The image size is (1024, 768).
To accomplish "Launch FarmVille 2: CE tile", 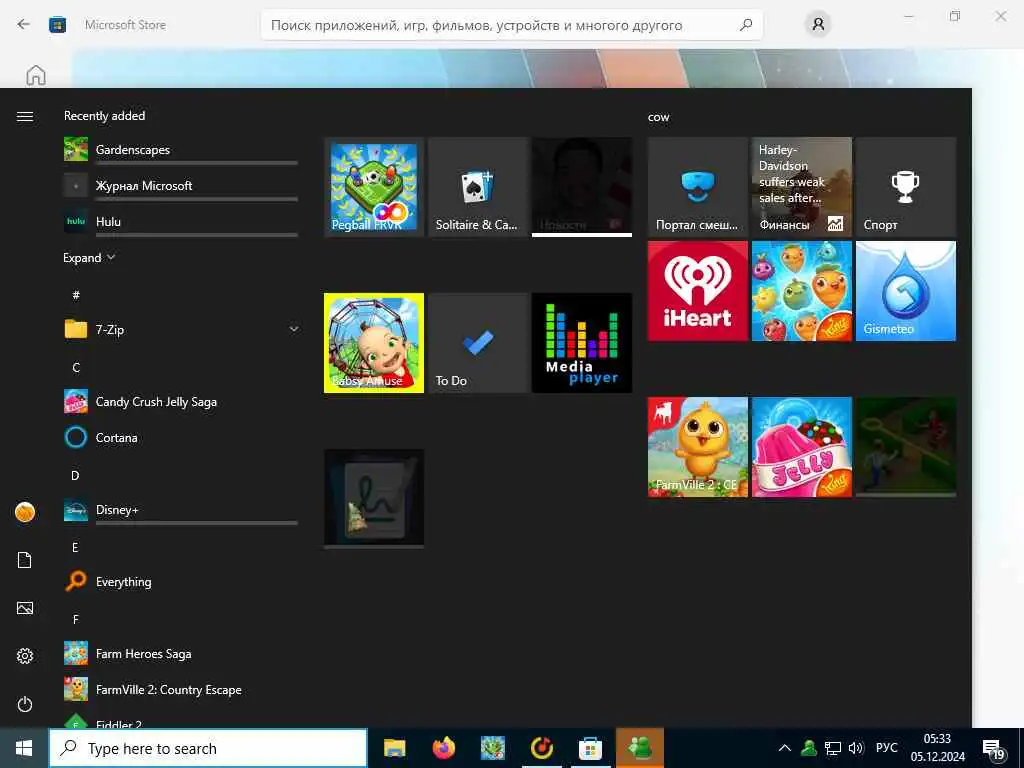I will point(697,447).
